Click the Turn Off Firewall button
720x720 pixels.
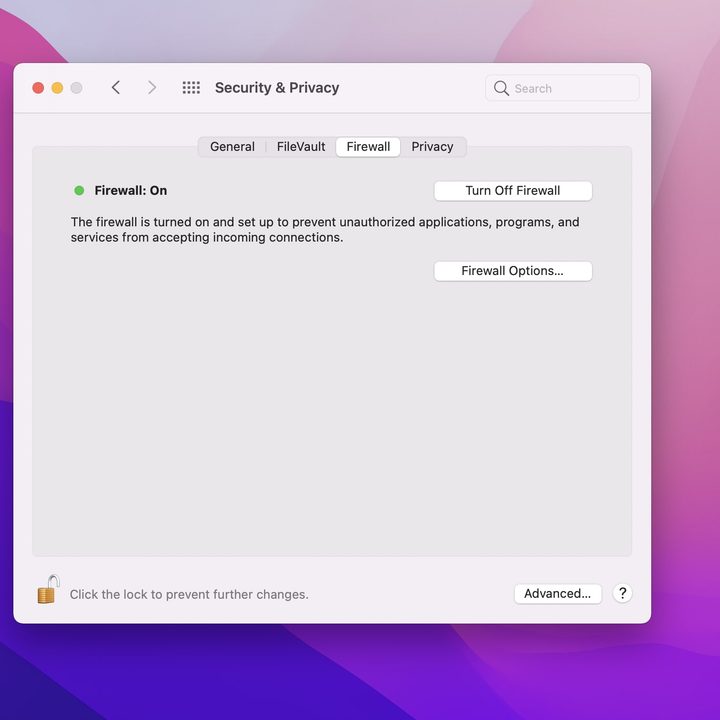coord(513,191)
